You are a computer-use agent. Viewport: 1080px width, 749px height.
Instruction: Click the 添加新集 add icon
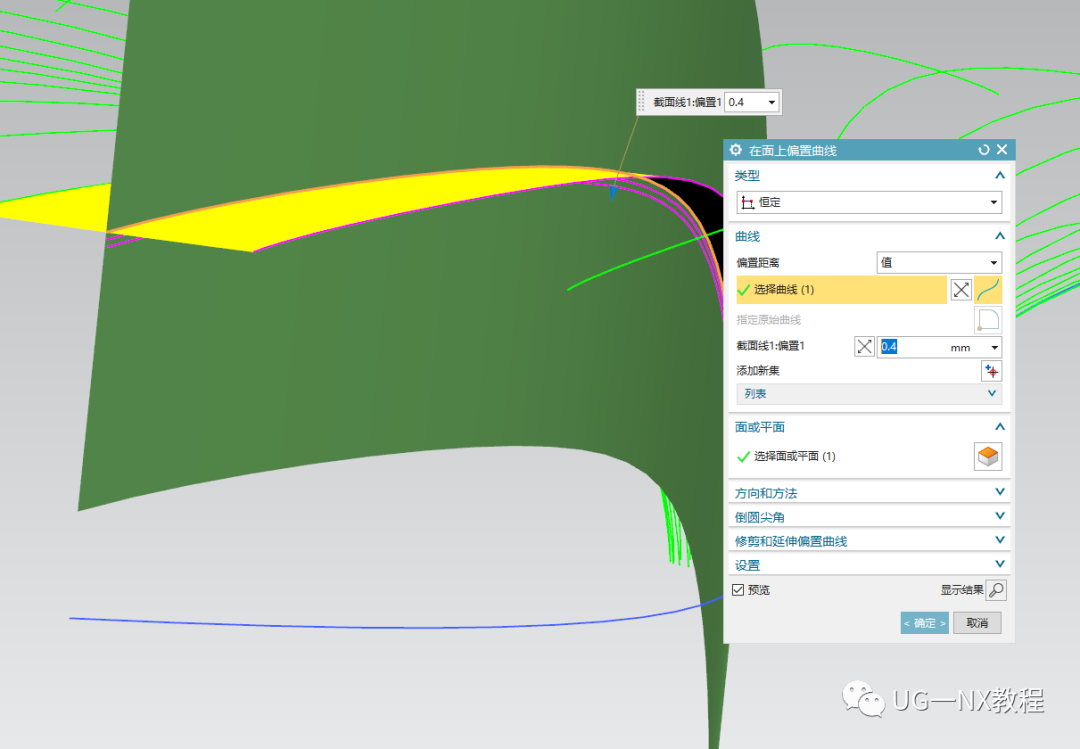point(991,371)
